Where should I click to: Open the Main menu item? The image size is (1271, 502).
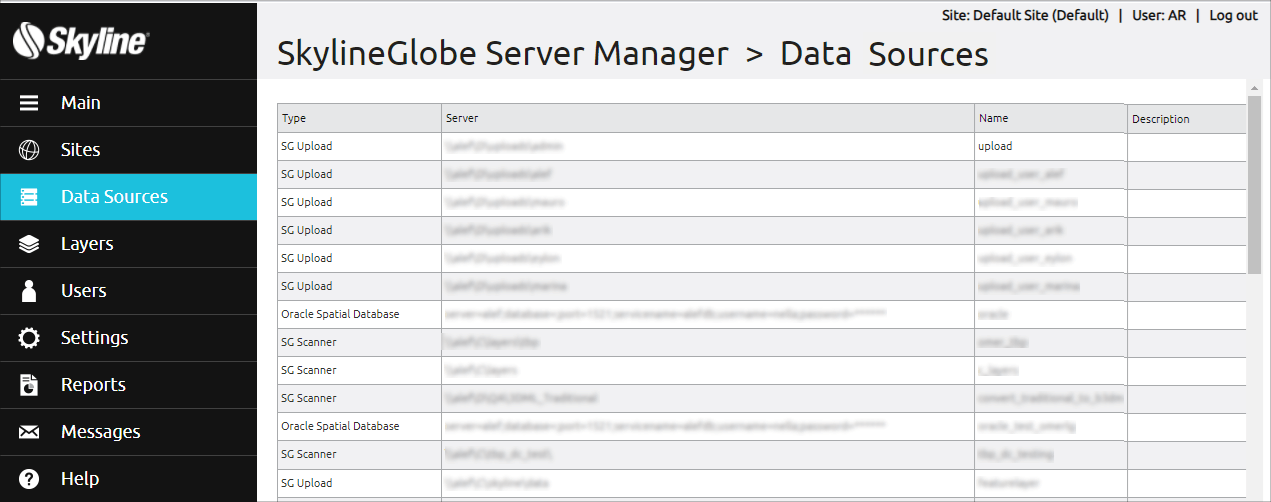[x=128, y=103]
